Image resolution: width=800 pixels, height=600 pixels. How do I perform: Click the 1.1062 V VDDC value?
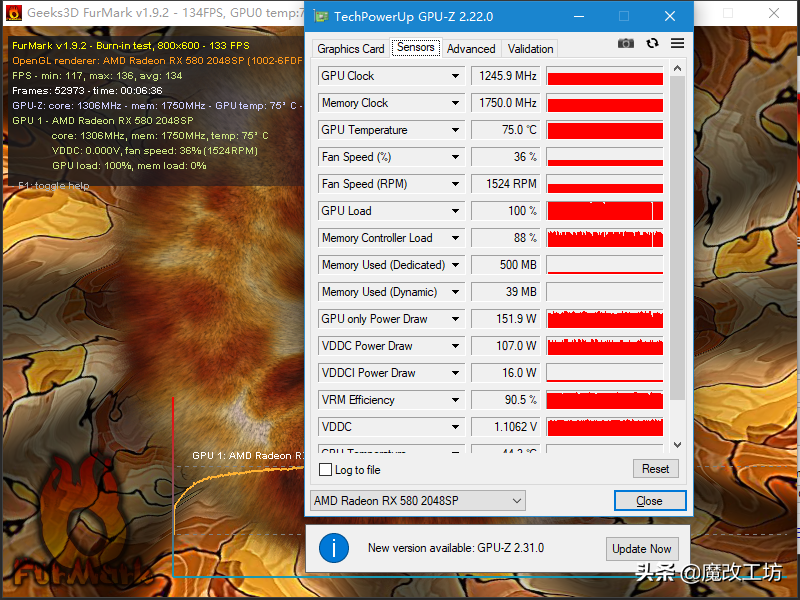(x=505, y=428)
